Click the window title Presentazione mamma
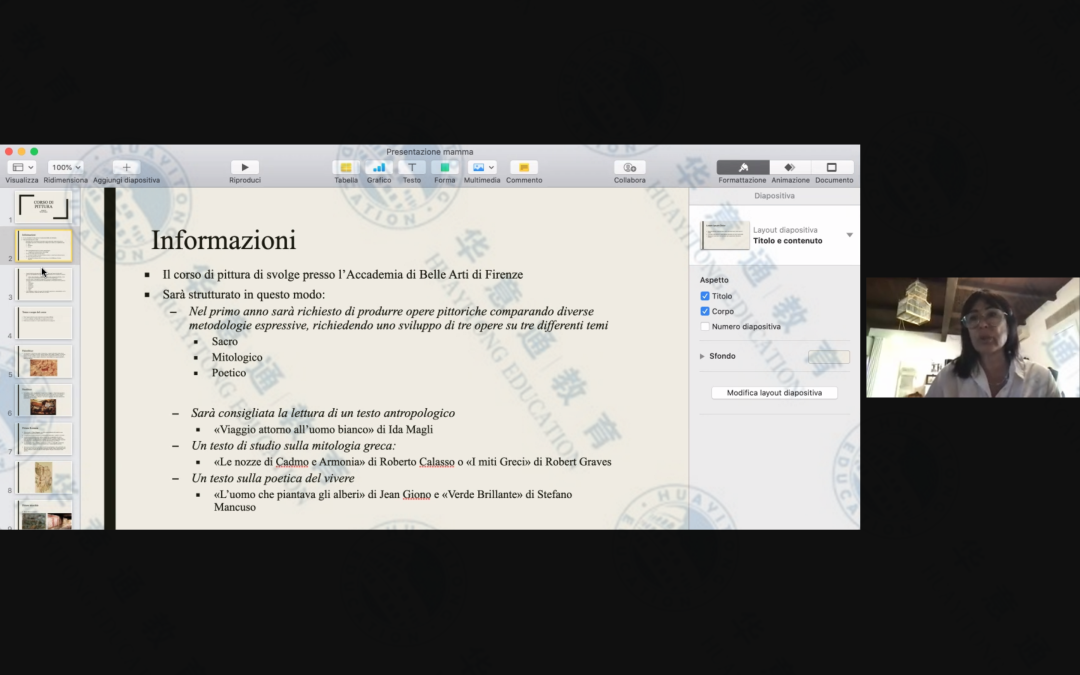This screenshot has width=1080, height=675. [430, 152]
